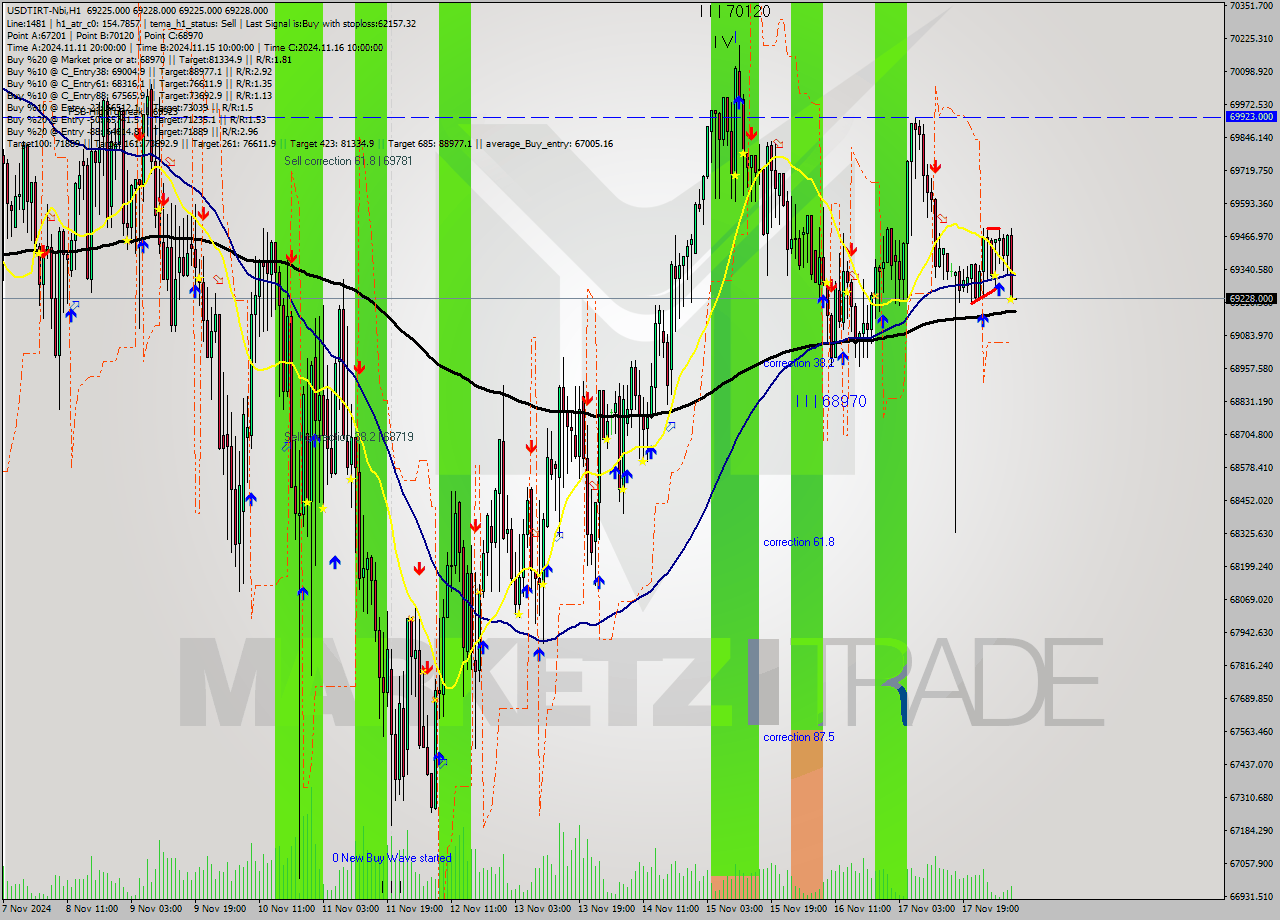This screenshot has width=1280, height=920.
Task: Click the 'Target 685: 88977.1' text
Action: (x=430, y=144)
